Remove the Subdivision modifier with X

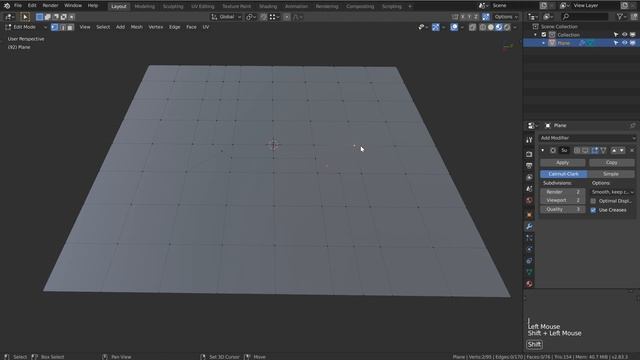click(x=632, y=150)
